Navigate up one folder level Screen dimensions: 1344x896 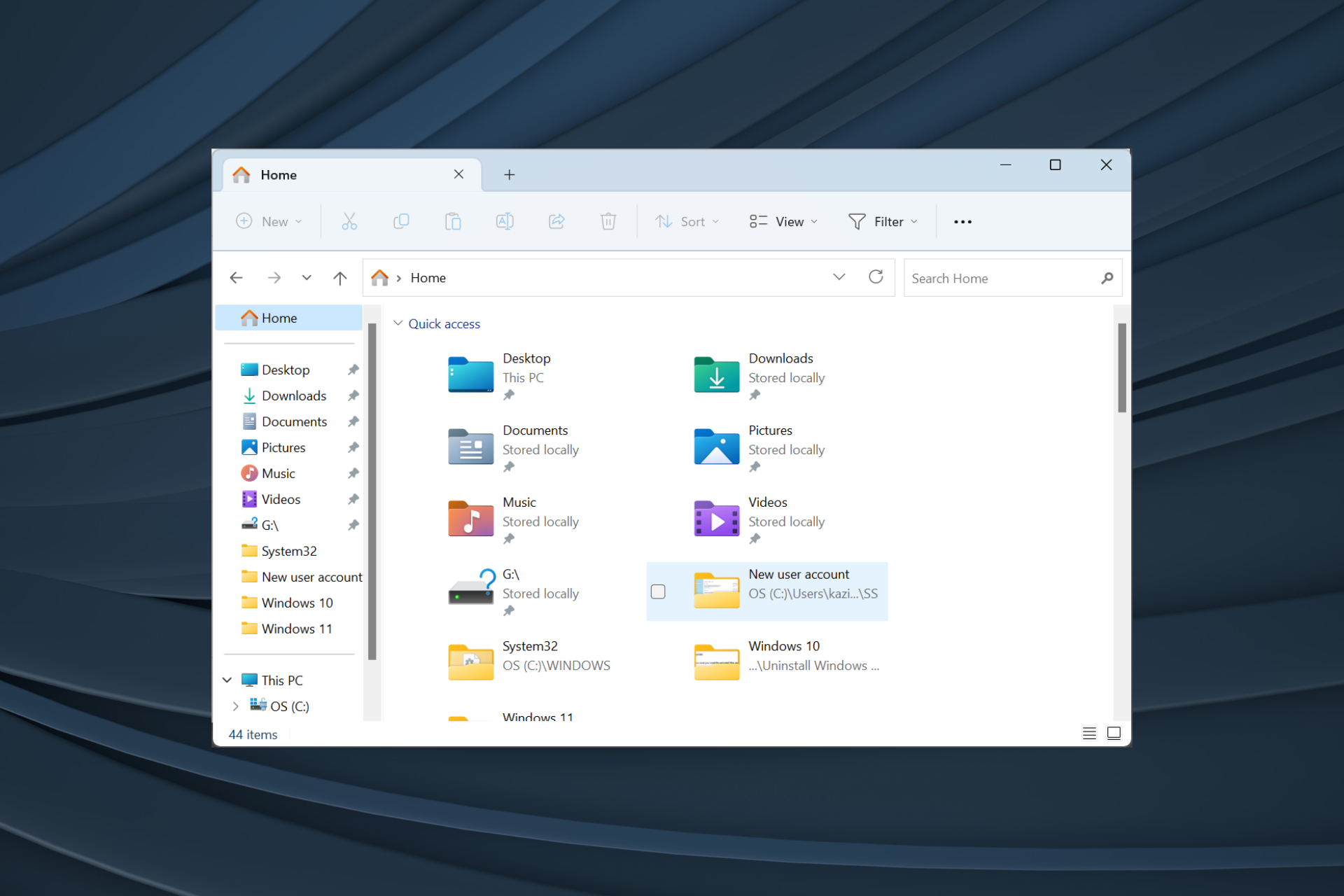(341, 278)
